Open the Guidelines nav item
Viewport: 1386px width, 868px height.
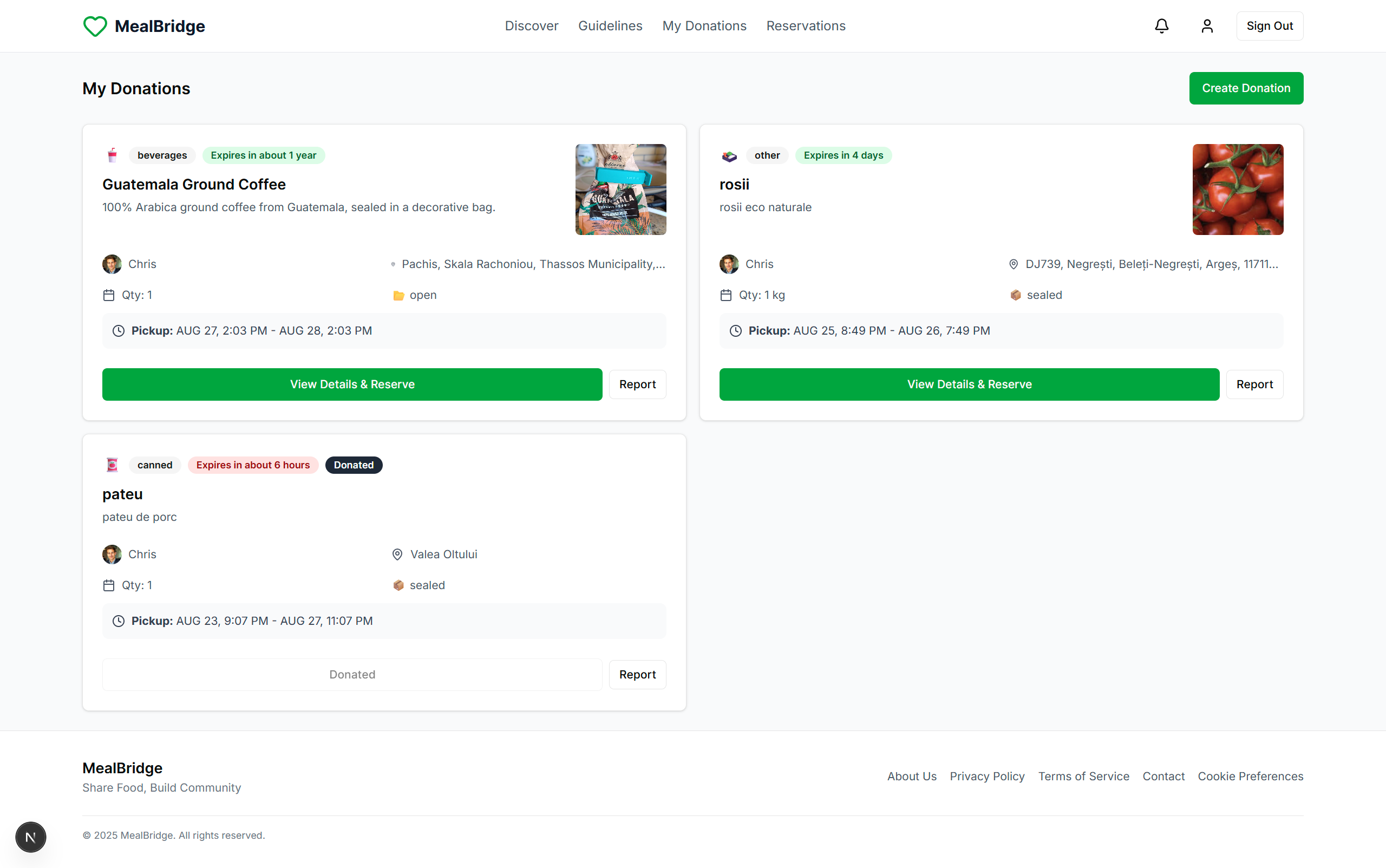pyautogui.click(x=610, y=26)
